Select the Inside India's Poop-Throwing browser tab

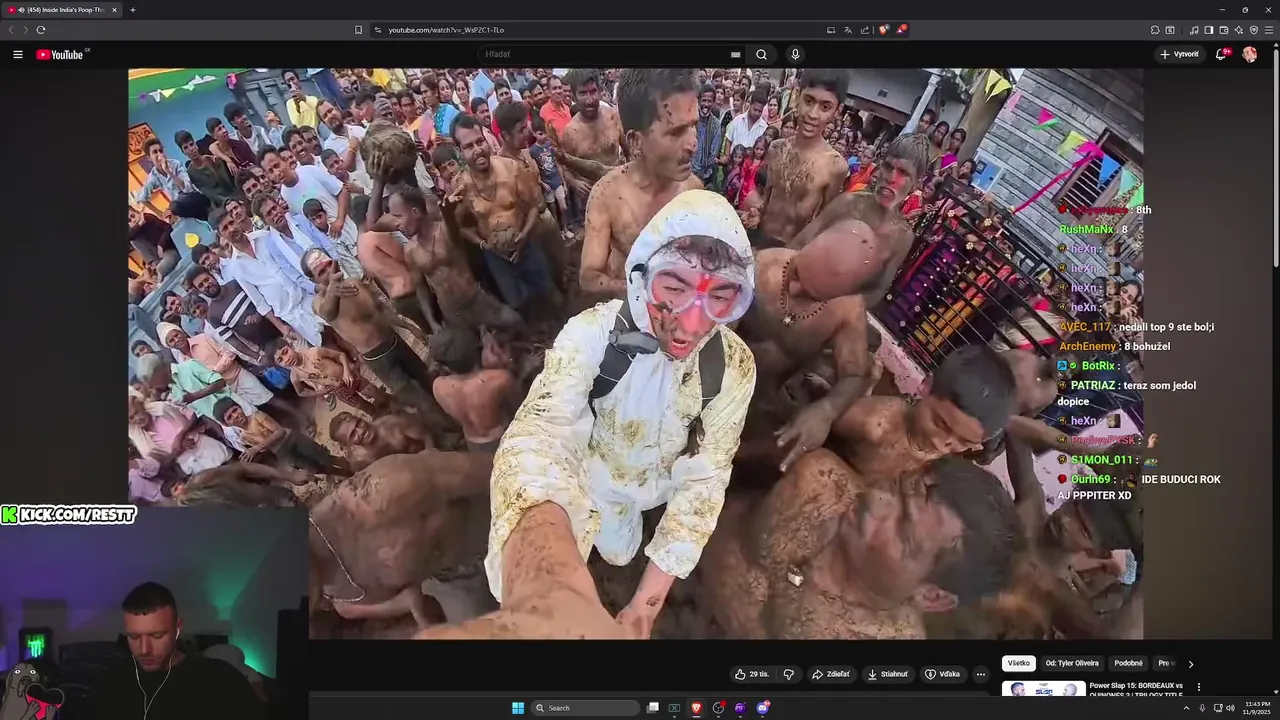(x=63, y=10)
